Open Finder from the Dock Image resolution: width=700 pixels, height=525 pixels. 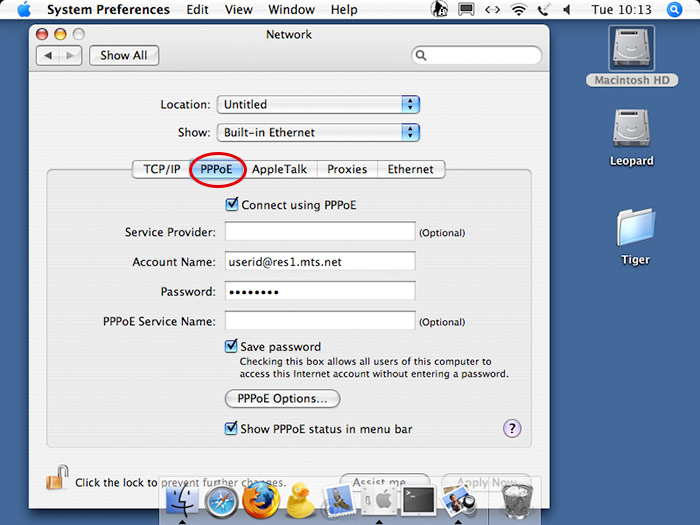pyautogui.click(x=182, y=501)
